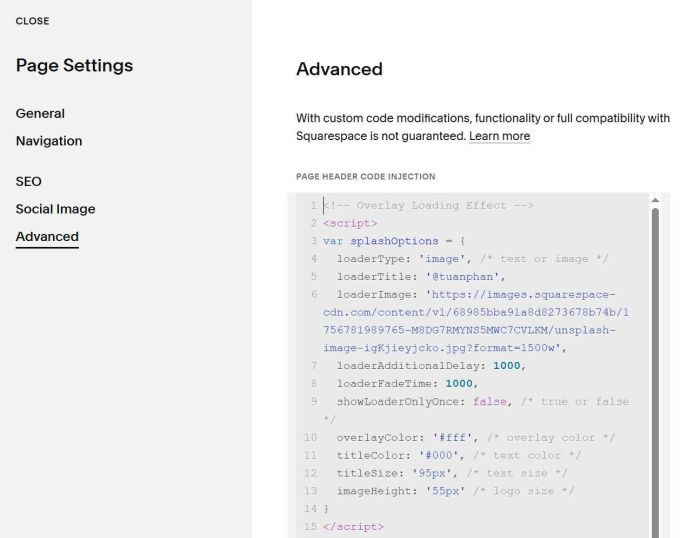Click the loaderAdditionalDelay 1000 value

click(x=508, y=366)
